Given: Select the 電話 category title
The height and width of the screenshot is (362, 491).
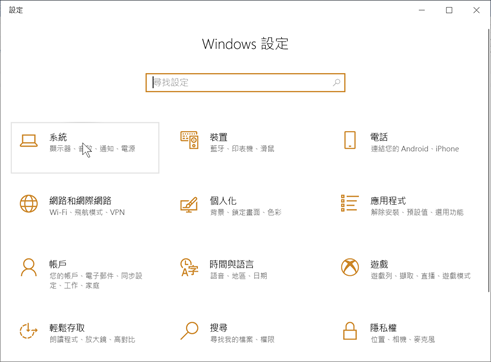Looking at the screenshot, I should click(x=379, y=137).
